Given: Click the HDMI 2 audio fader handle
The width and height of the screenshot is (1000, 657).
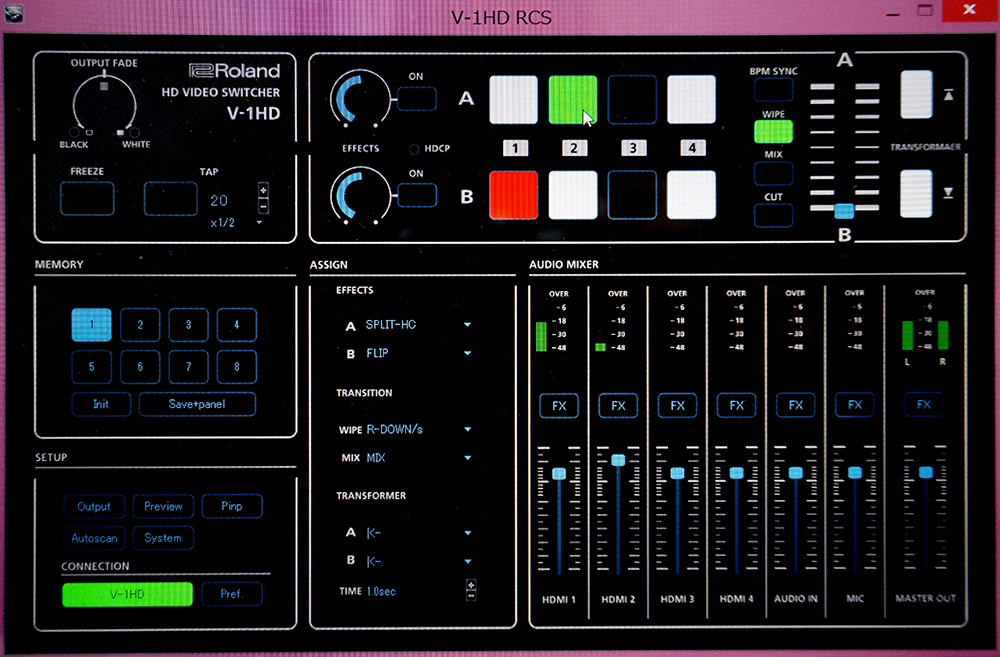Looking at the screenshot, I should tap(618, 460).
